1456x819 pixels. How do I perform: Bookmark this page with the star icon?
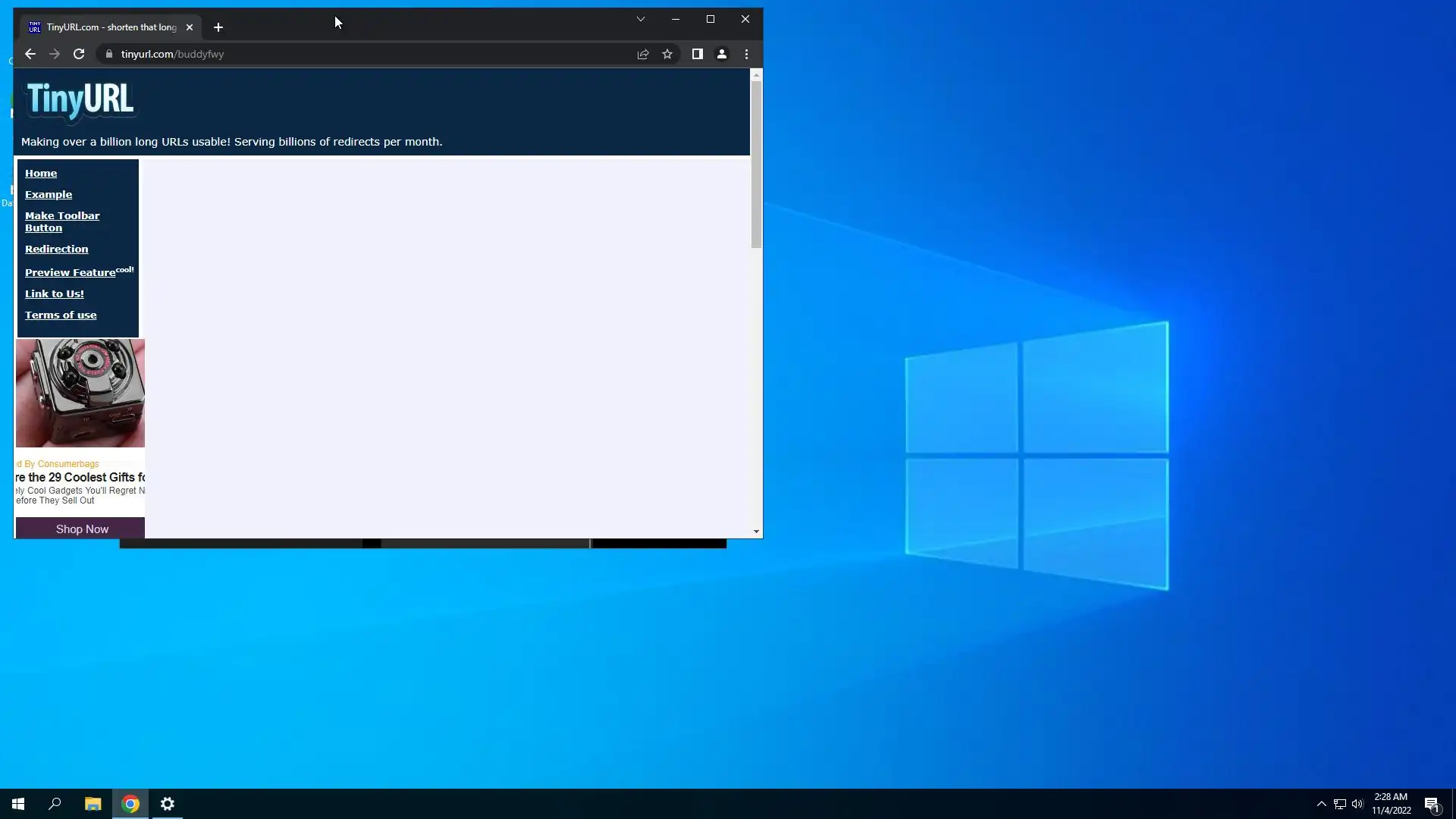667,54
